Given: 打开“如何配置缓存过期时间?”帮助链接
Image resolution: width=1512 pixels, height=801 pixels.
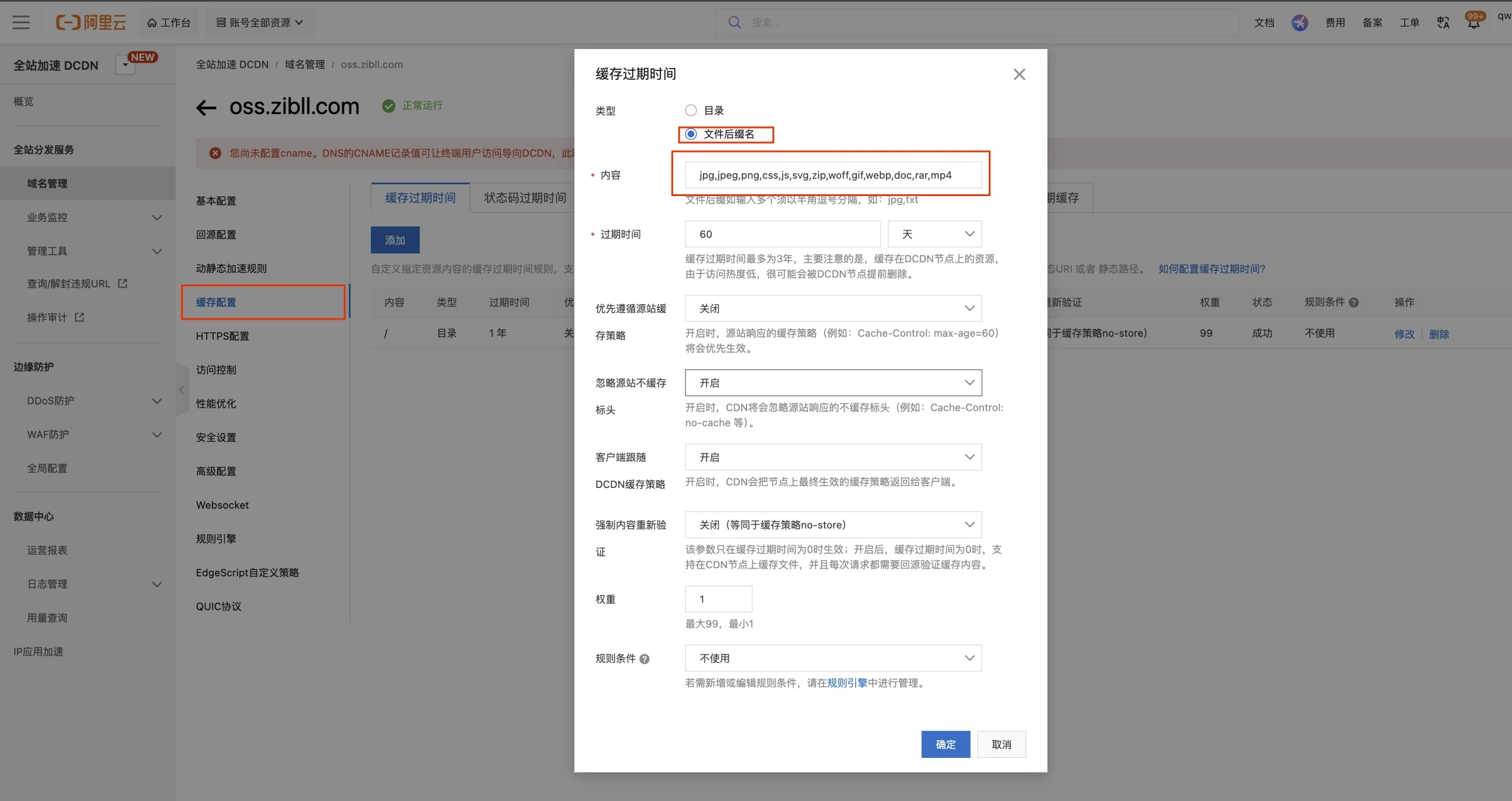Looking at the screenshot, I should (1210, 268).
